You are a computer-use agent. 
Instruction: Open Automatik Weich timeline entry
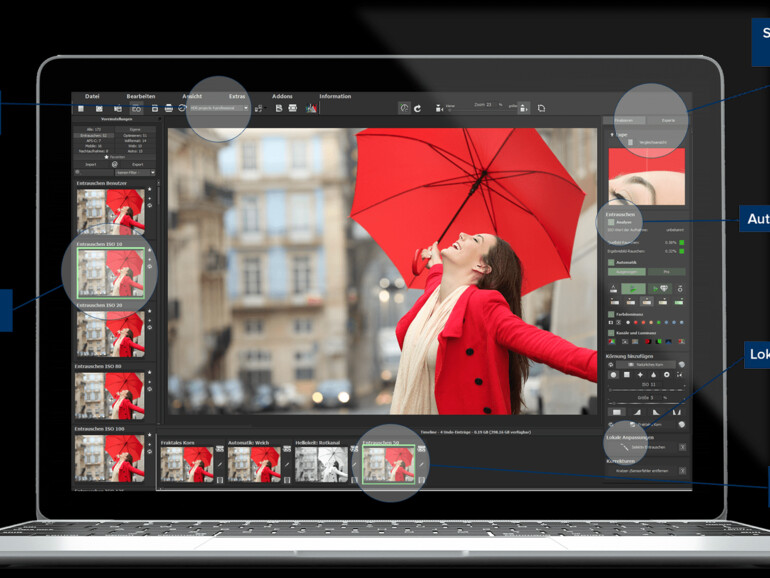(254, 465)
